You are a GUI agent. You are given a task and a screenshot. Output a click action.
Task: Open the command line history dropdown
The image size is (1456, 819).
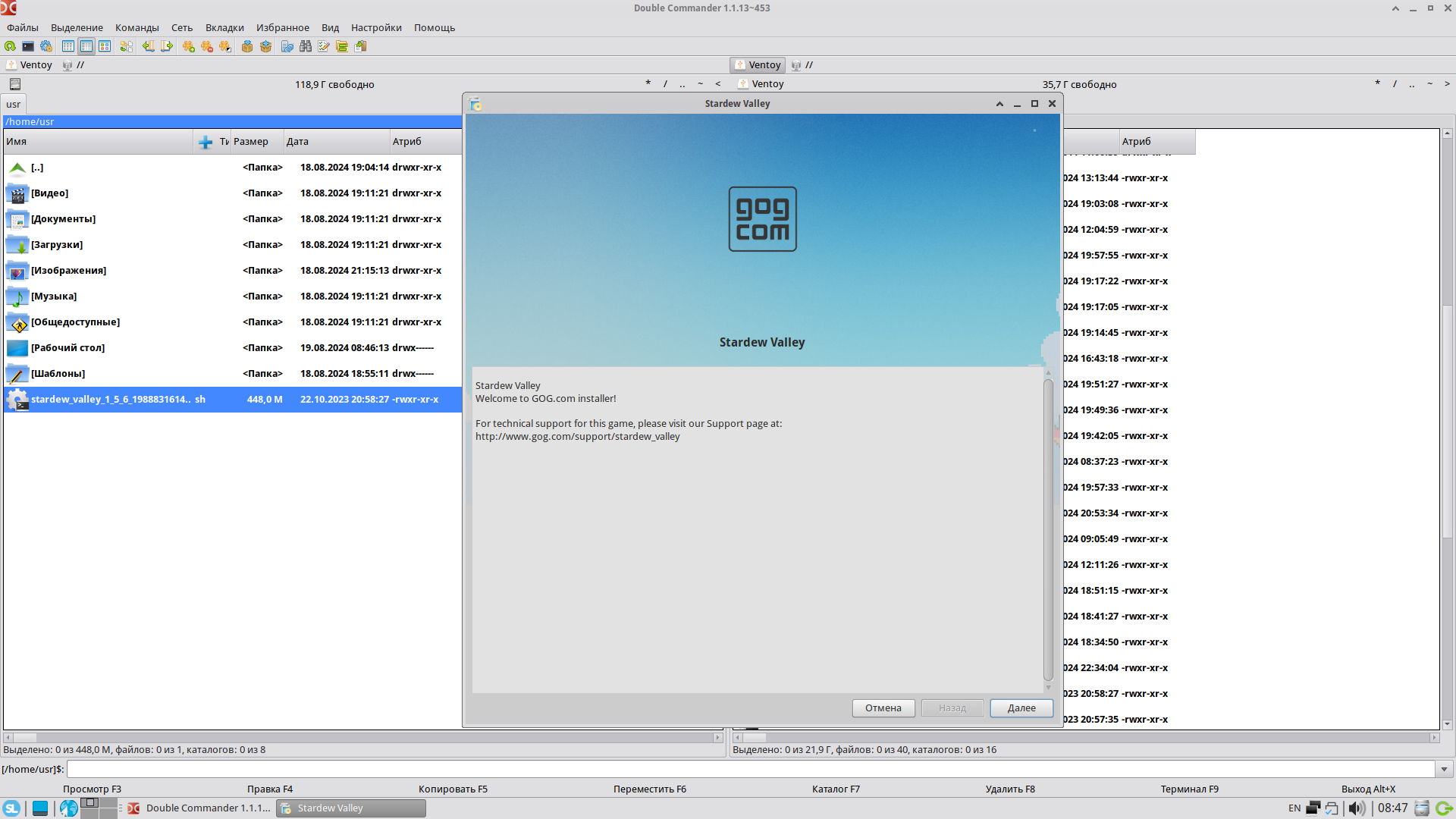(x=1444, y=769)
